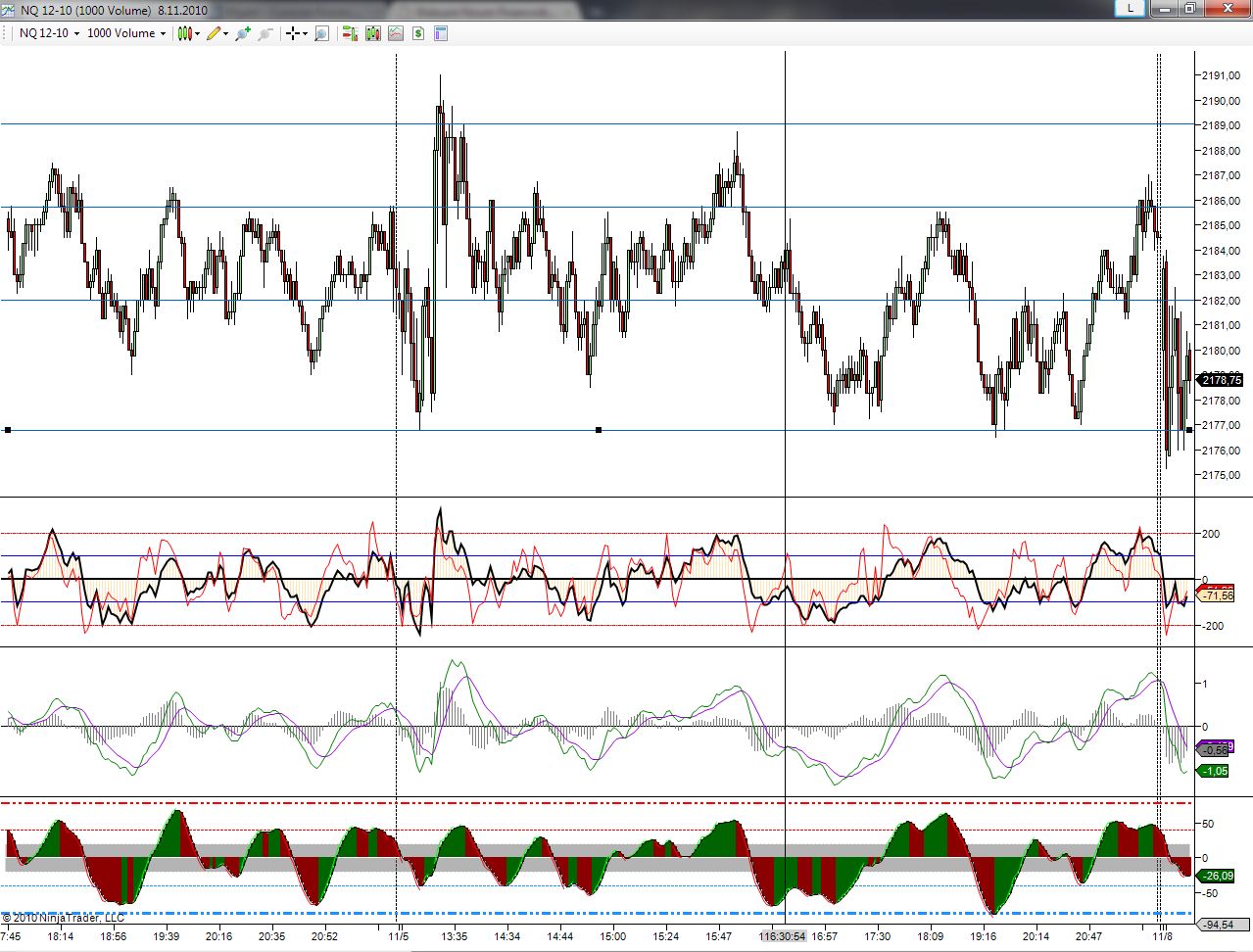
Task: Click the 20:47 time axis label
Action: 1089,936
